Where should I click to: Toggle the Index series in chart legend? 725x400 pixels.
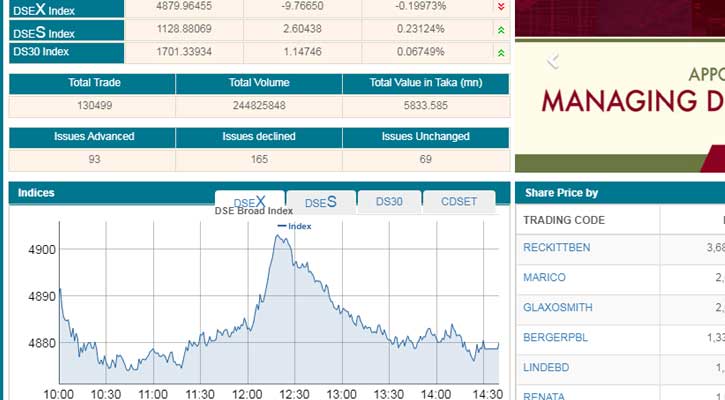[294, 226]
